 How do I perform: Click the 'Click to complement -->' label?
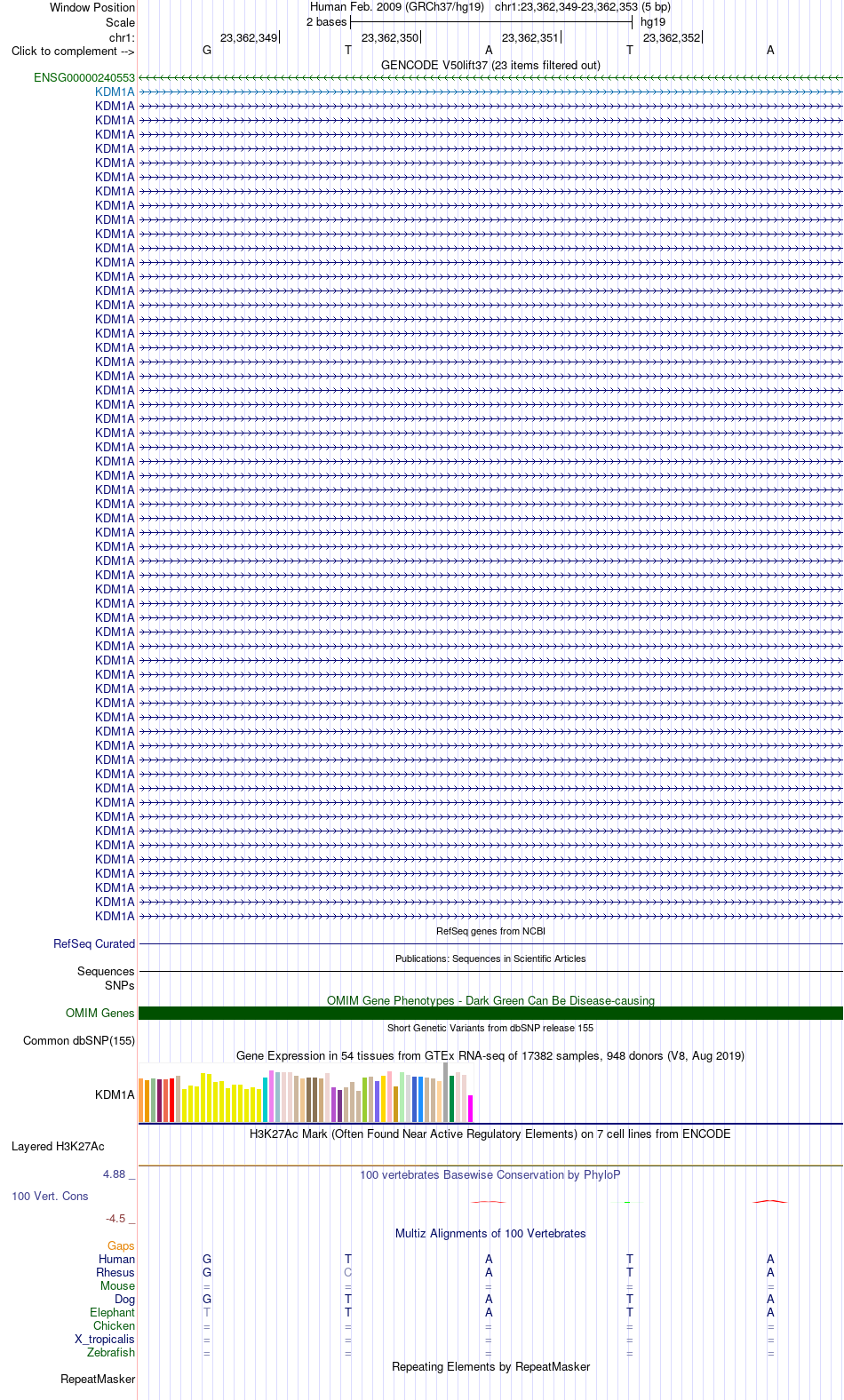click(73, 52)
